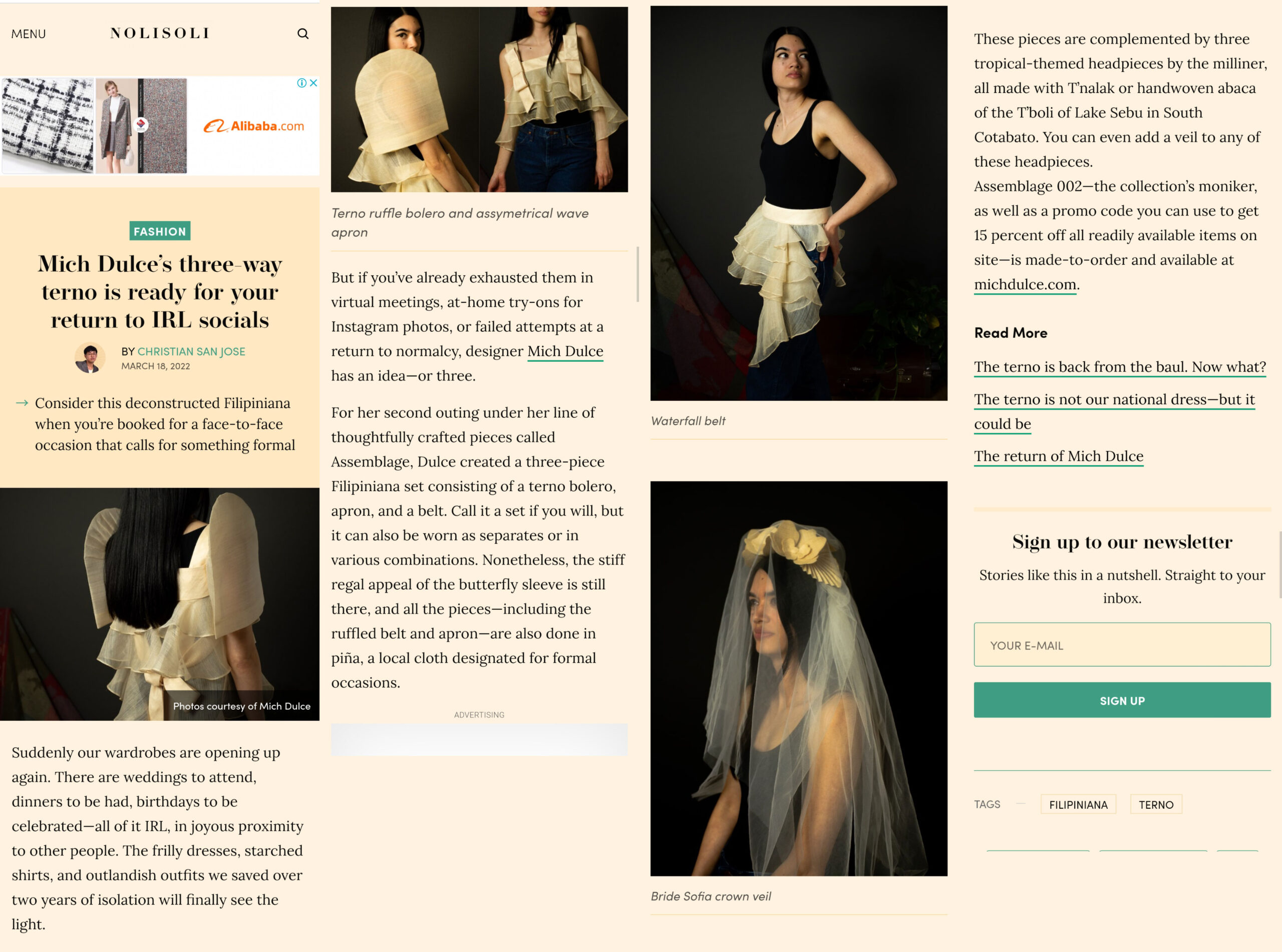Open the FASHION category tag
Screen dimensions: 1282x952
pos(160,231)
